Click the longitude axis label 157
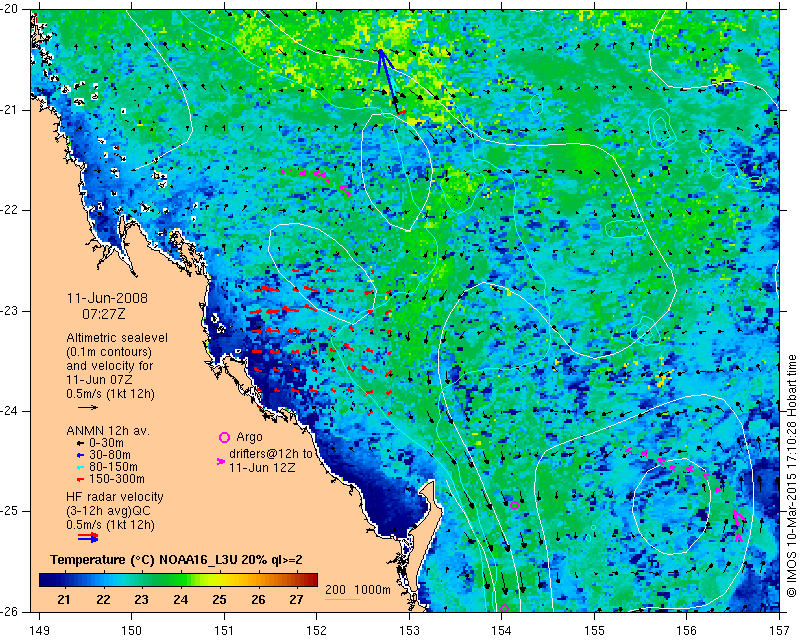 click(x=780, y=630)
